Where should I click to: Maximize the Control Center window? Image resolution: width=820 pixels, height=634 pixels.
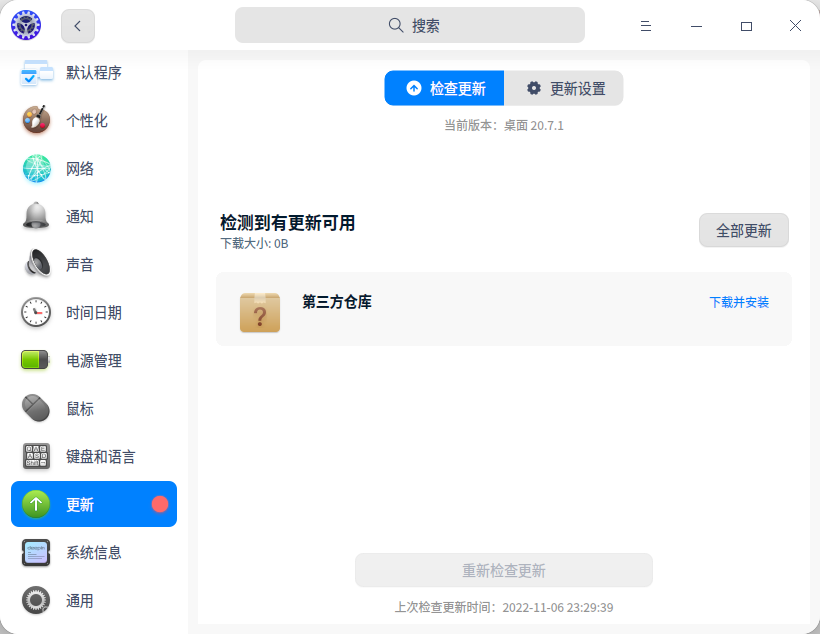(x=746, y=26)
